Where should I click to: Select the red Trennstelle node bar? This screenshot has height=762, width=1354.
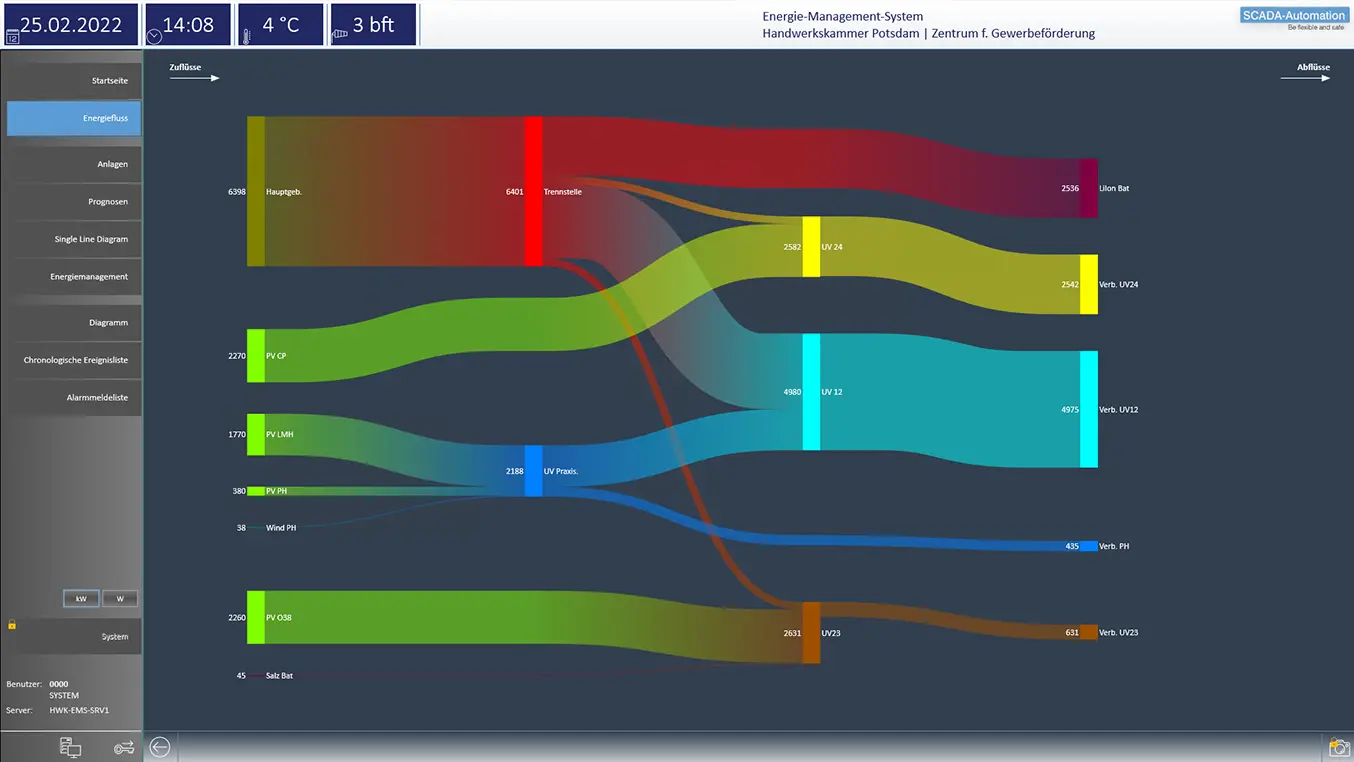pyautogui.click(x=534, y=191)
